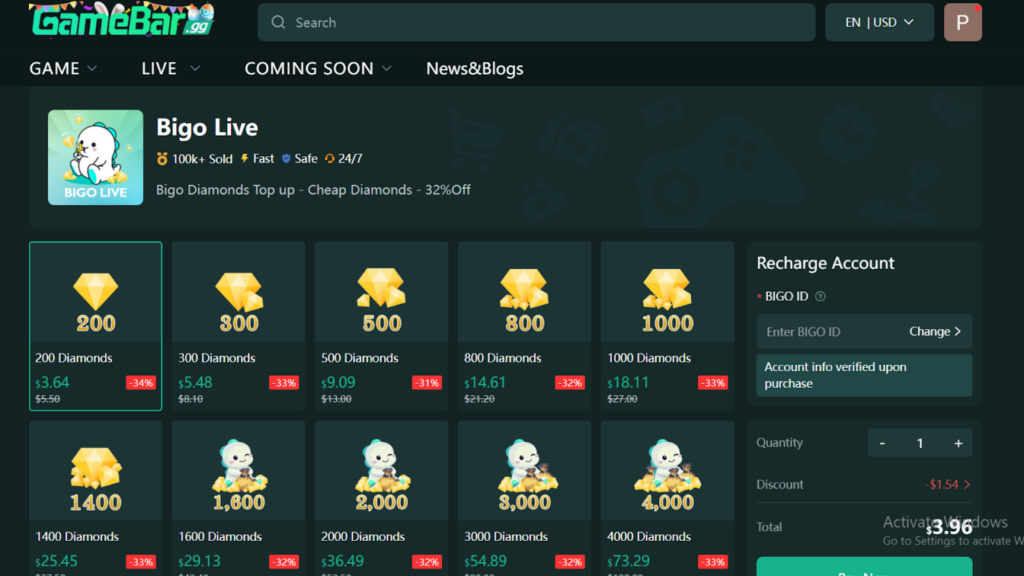This screenshot has height=576, width=1024.
Task: Expand the GAME navigation menu
Action: coord(63,68)
